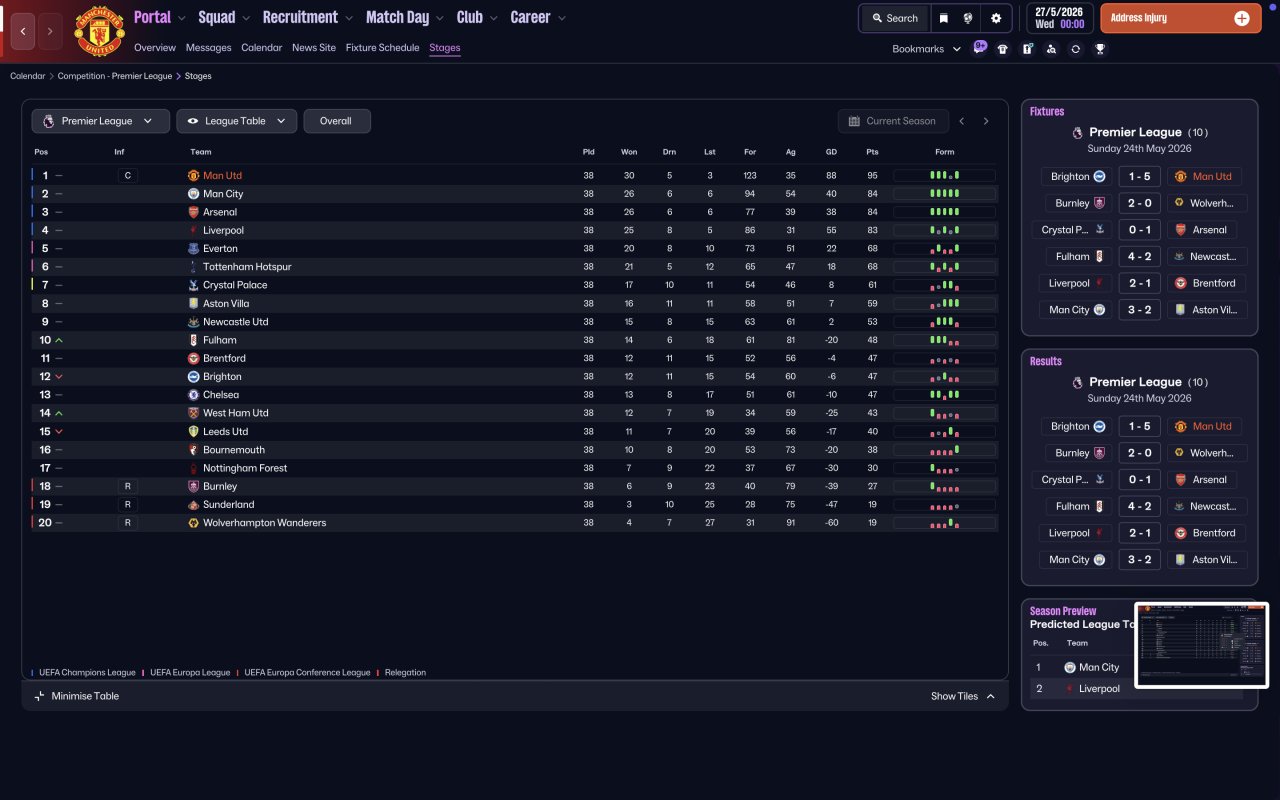The image size is (1280, 800).
Task: Click the Sunderland badge in league table
Action: coord(194,505)
